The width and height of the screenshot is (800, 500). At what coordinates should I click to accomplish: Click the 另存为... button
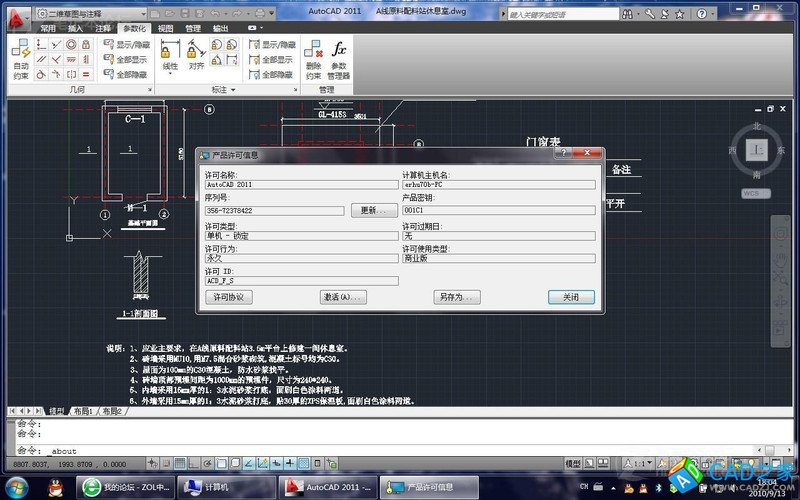(x=457, y=297)
